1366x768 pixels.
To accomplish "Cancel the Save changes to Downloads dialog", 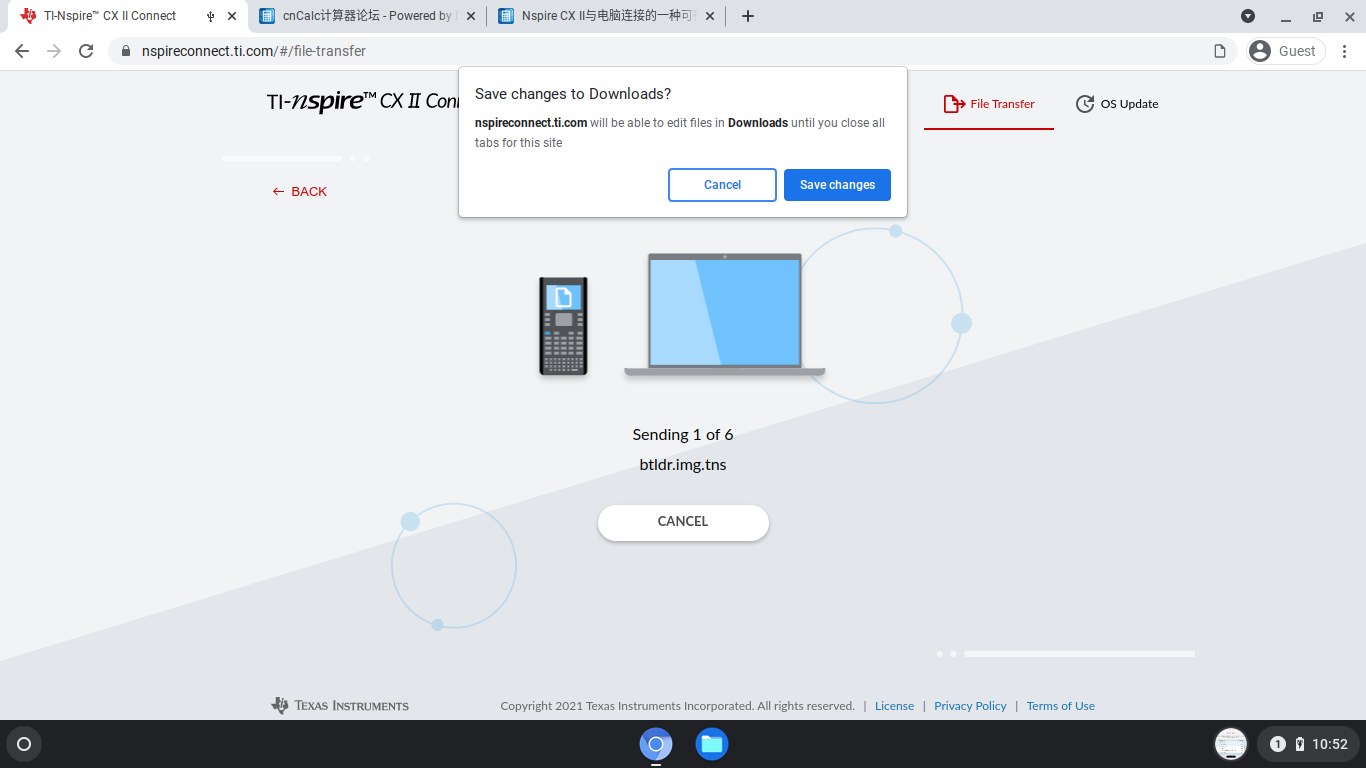I will click(x=722, y=185).
